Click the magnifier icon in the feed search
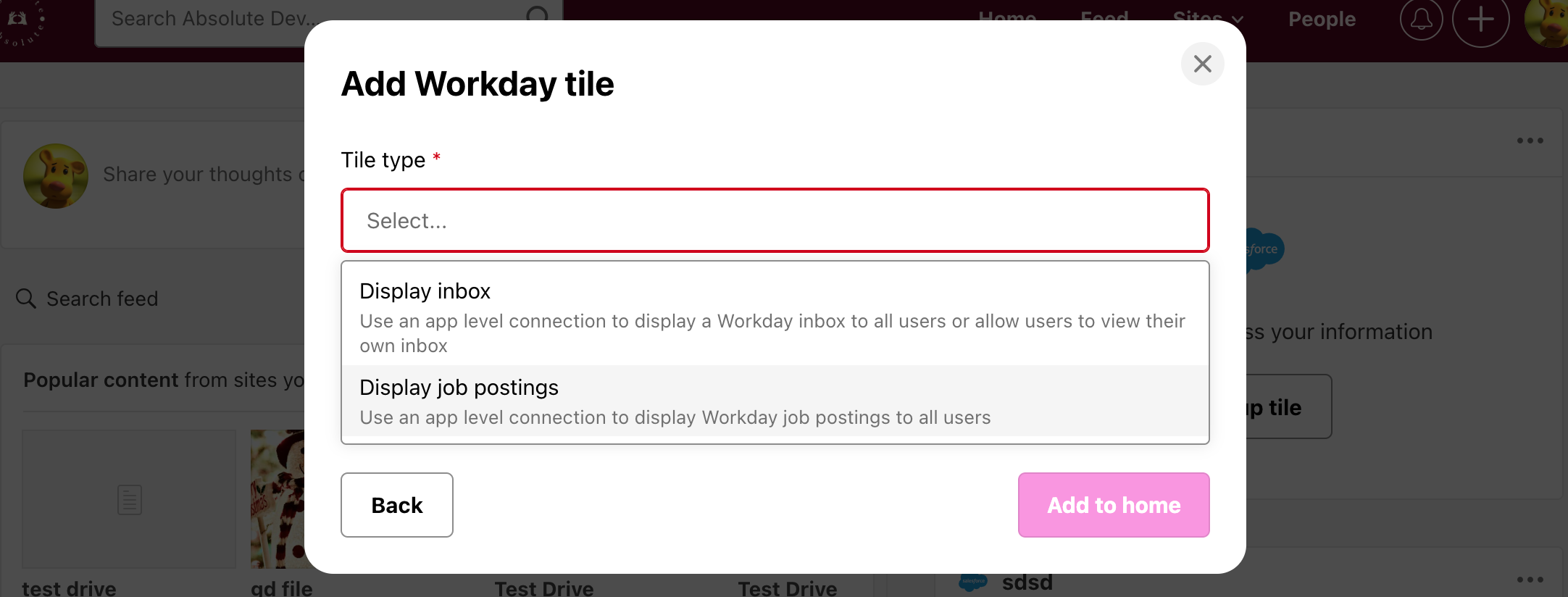1568x597 pixels. [25, 298]
